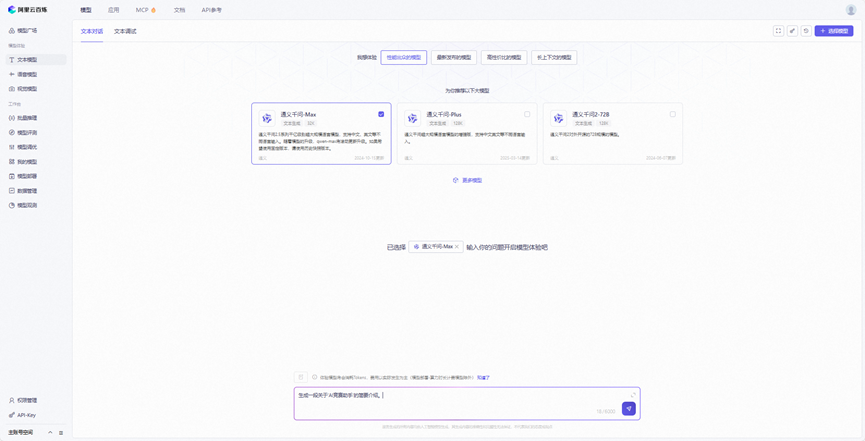This screenshot has height=441, width=865.
Task: Click the clear/brush icon button in toolbar
Action: (792, 31)
